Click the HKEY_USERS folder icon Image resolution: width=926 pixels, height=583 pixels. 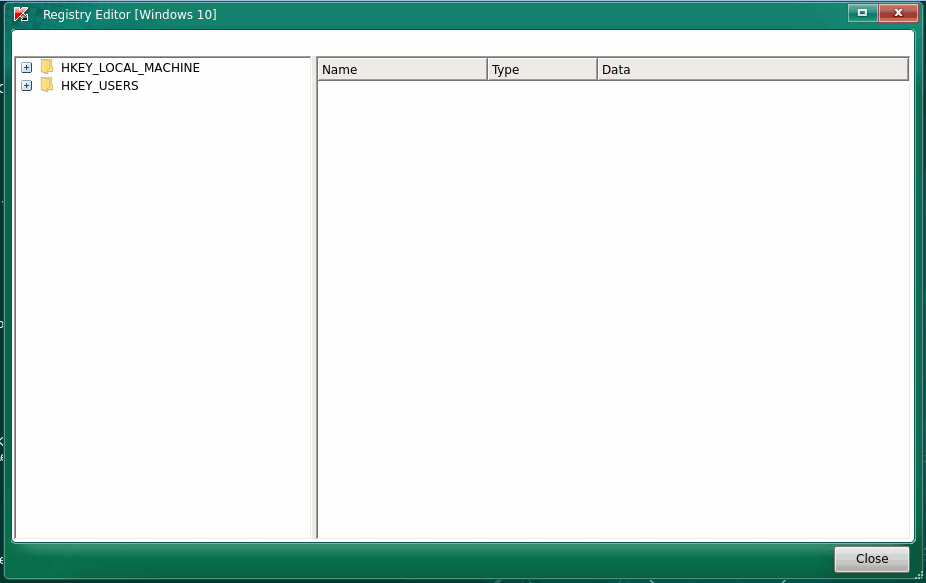tap(47, 84)
